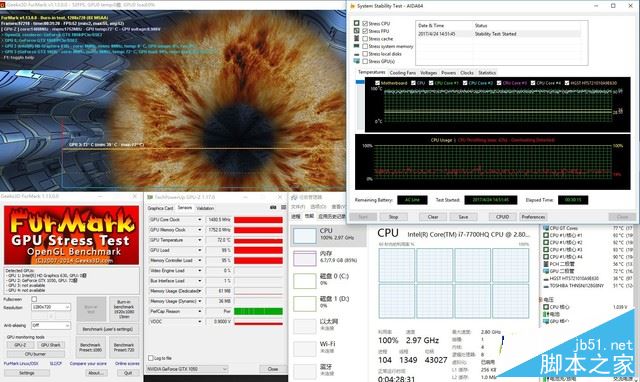Open GPU Load sensor dropdown
This screenshot has height=382, width=640.
200,250
